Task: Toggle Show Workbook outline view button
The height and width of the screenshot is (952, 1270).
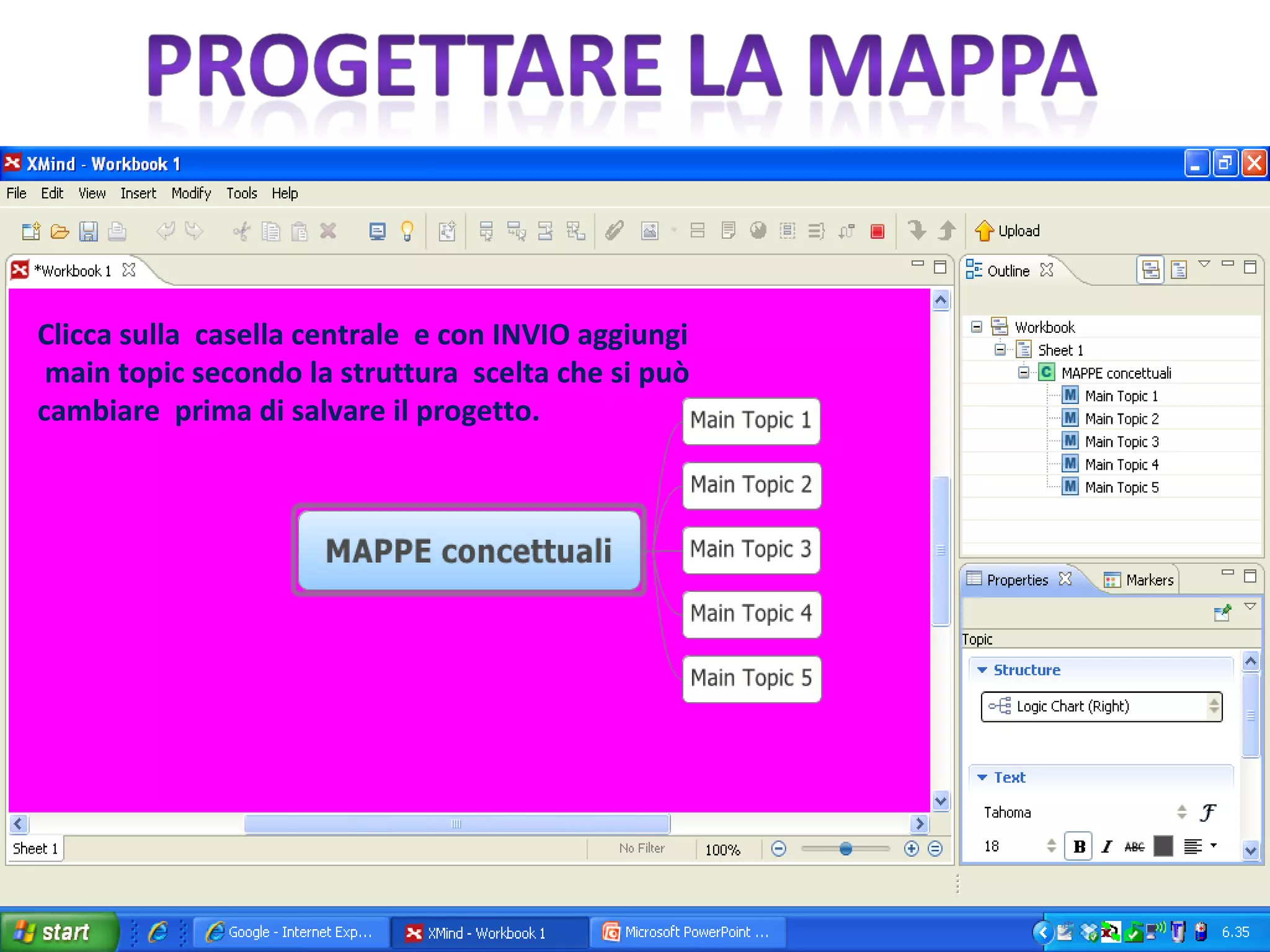Action: tap(1151, 270)
